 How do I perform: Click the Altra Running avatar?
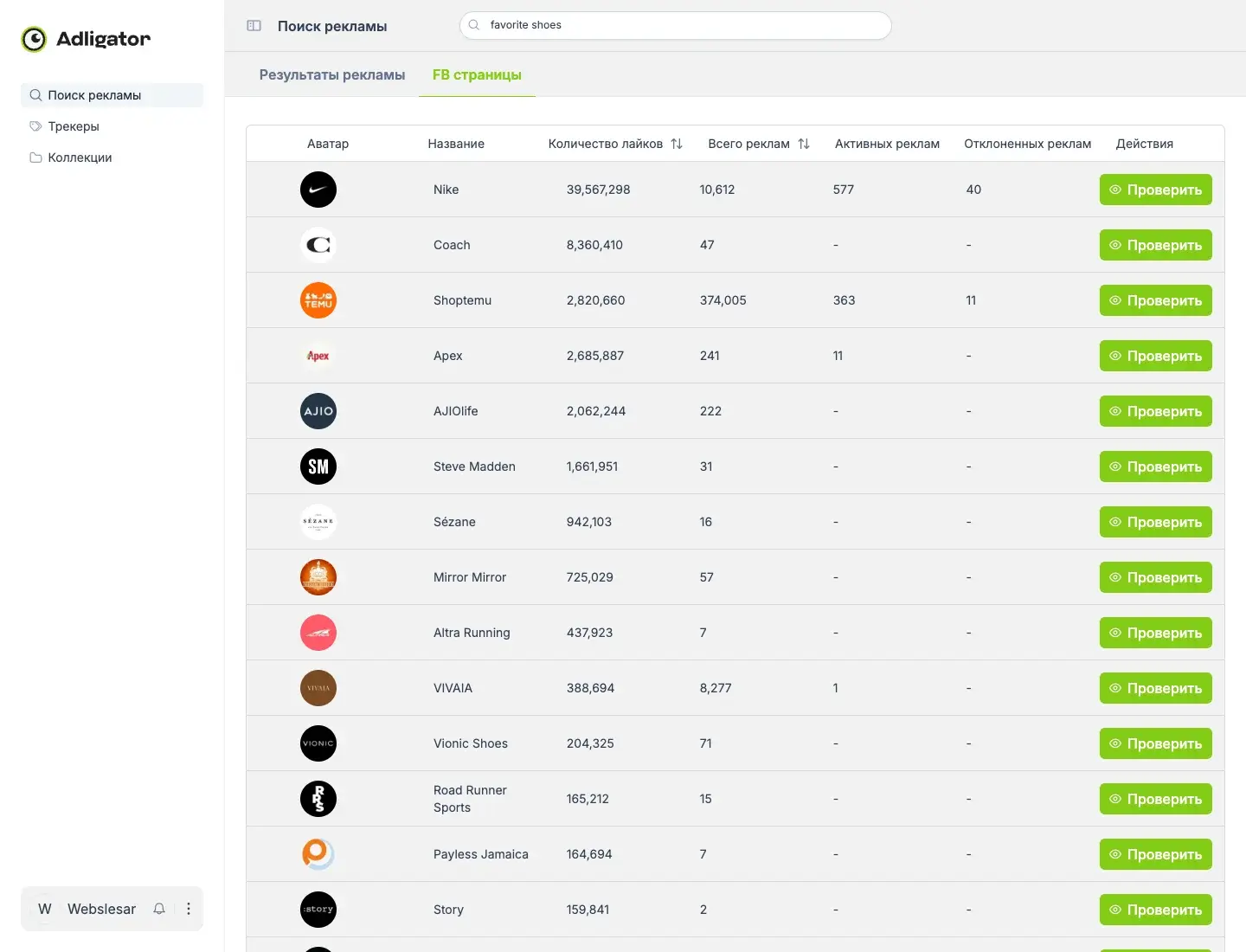click(318, 633)
